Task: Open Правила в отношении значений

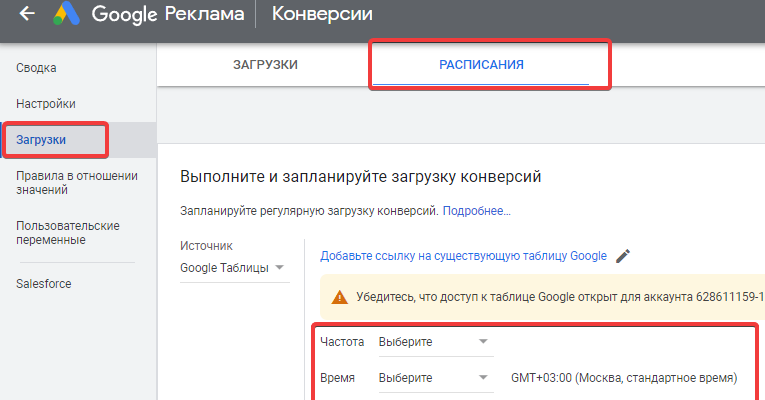Action: pyautogui.click(x=77, y=183)
